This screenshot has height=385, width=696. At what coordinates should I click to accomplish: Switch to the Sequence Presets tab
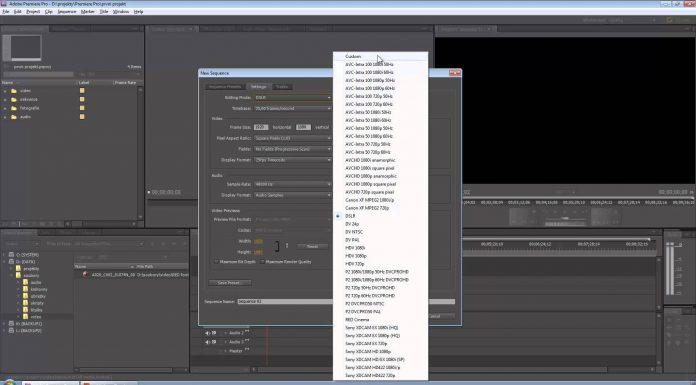coord(225,87)
